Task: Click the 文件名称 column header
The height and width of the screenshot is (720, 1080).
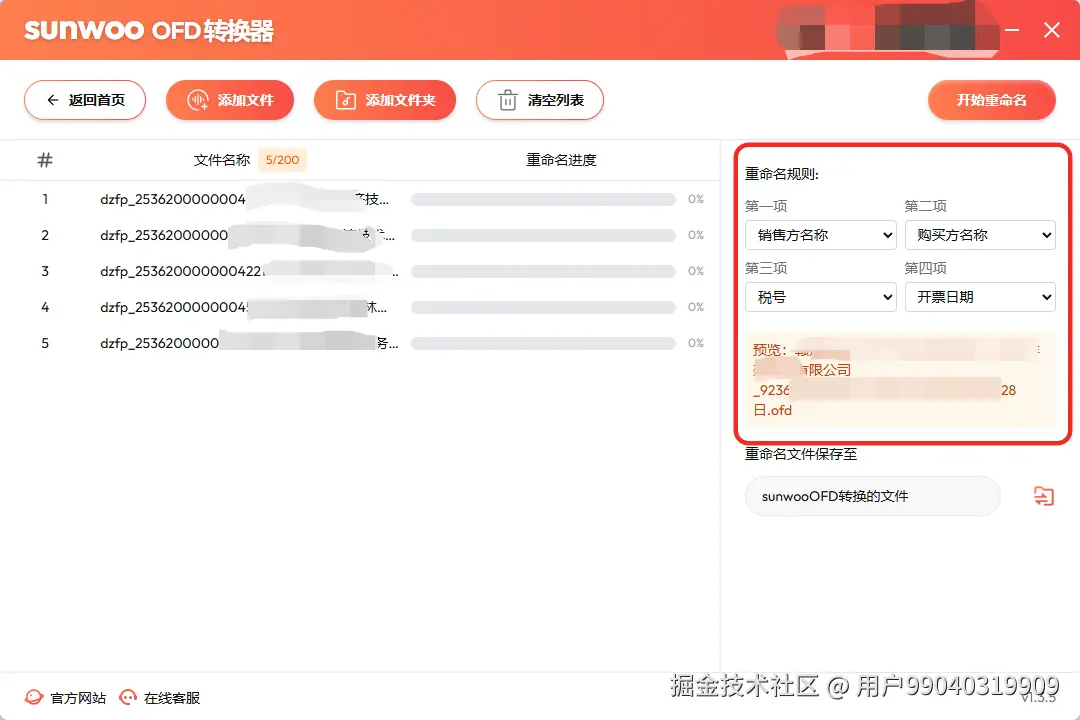Action: click(x=222, y=160)
